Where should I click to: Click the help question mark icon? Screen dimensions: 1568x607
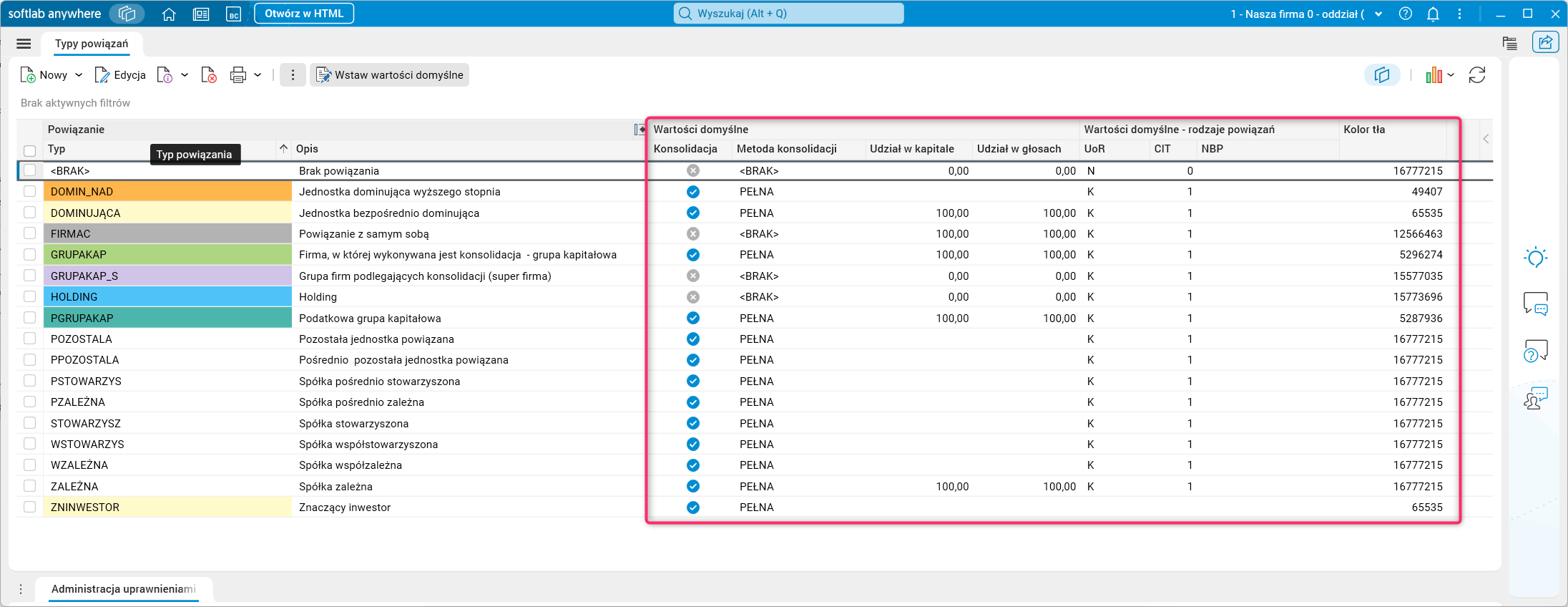tap(1406, 14)
